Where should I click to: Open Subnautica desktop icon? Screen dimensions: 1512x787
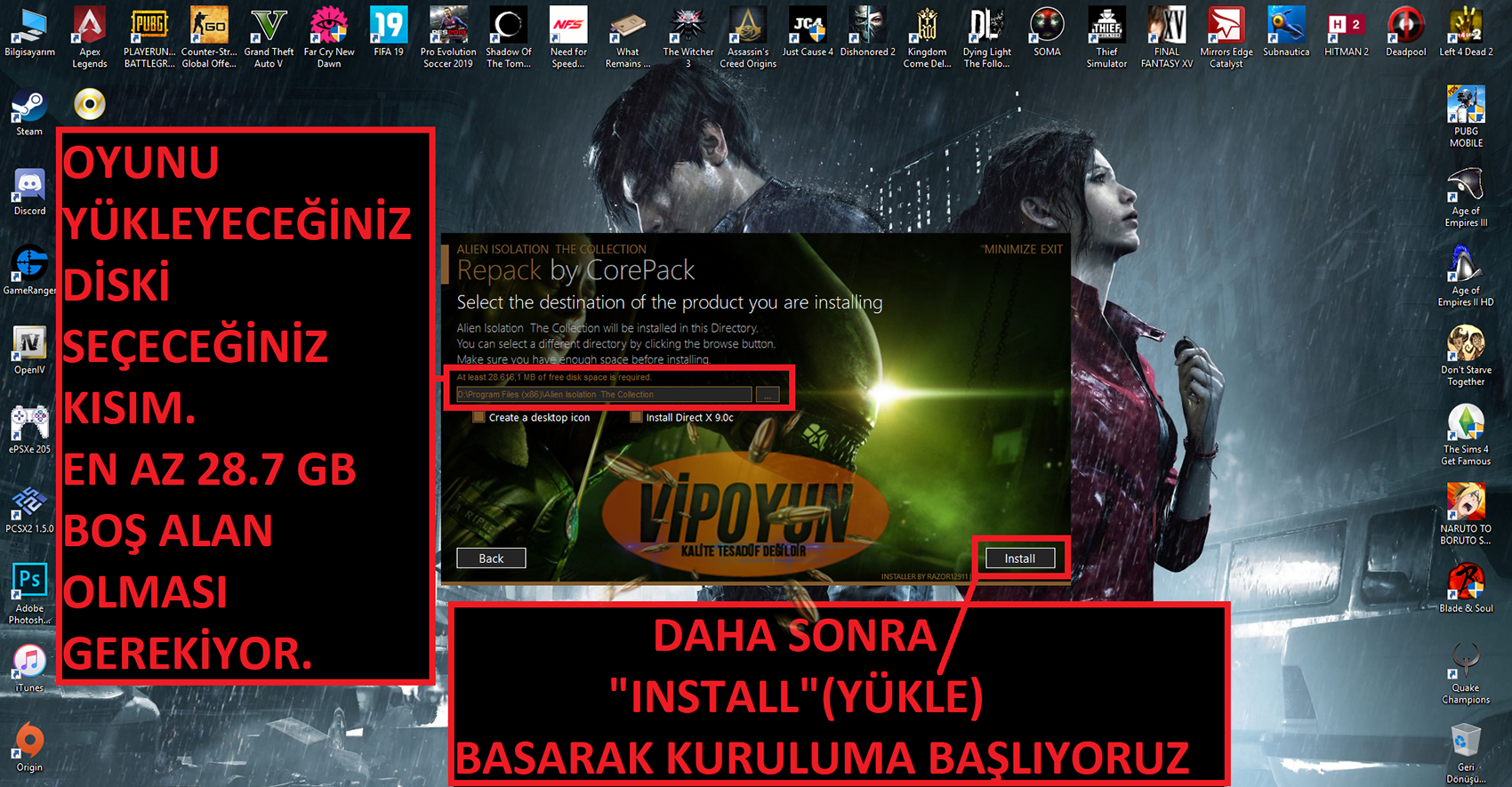pyautogui.click(x=1286, y=33)
